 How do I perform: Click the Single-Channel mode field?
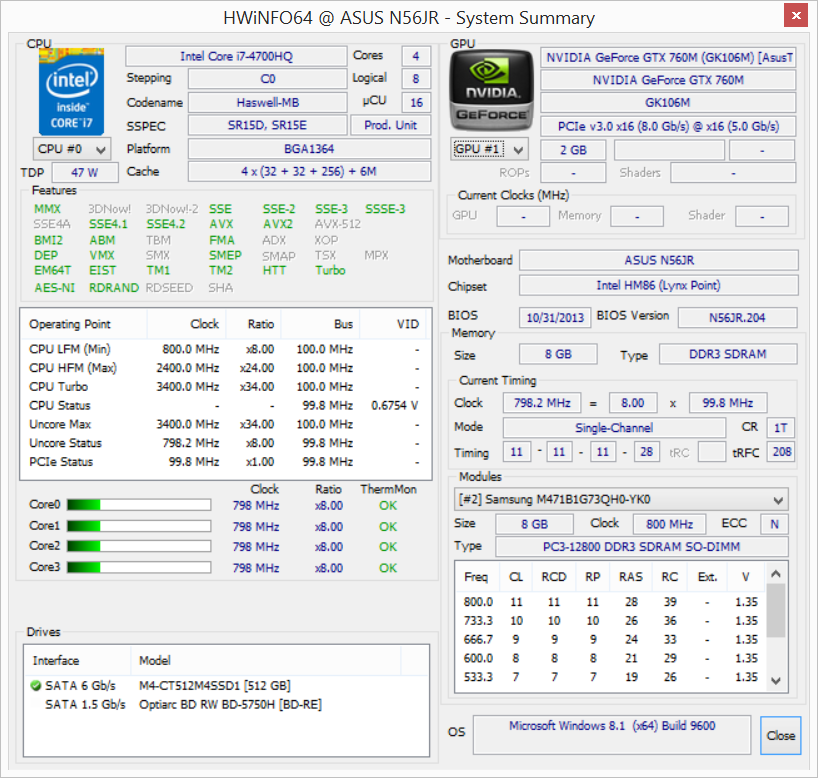614,428
